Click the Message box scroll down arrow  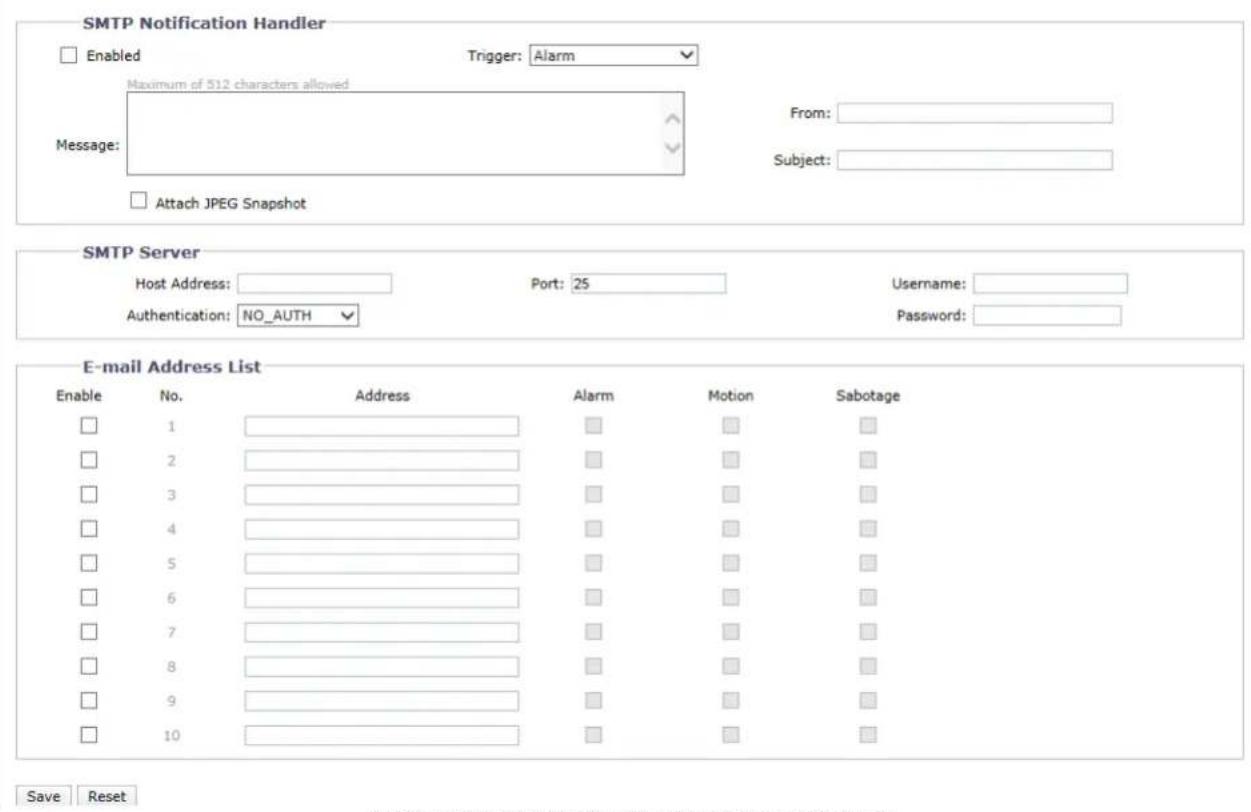pos(673,149)
